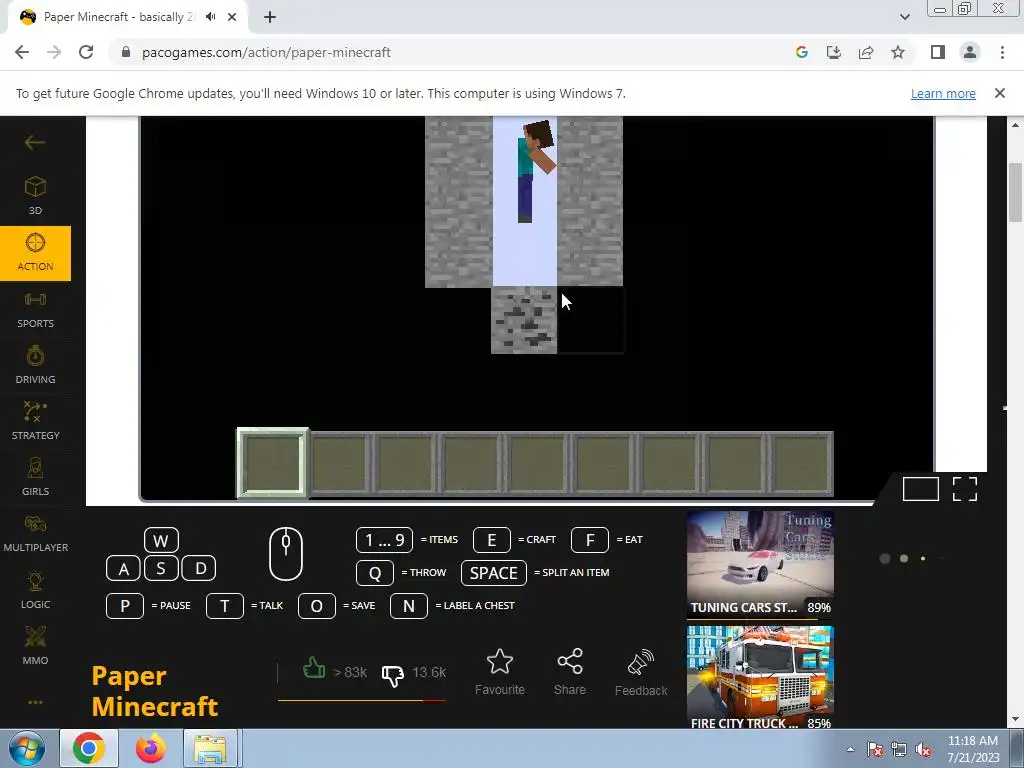
Task: Show hidden system tray icons
Action: pos(850,749)
